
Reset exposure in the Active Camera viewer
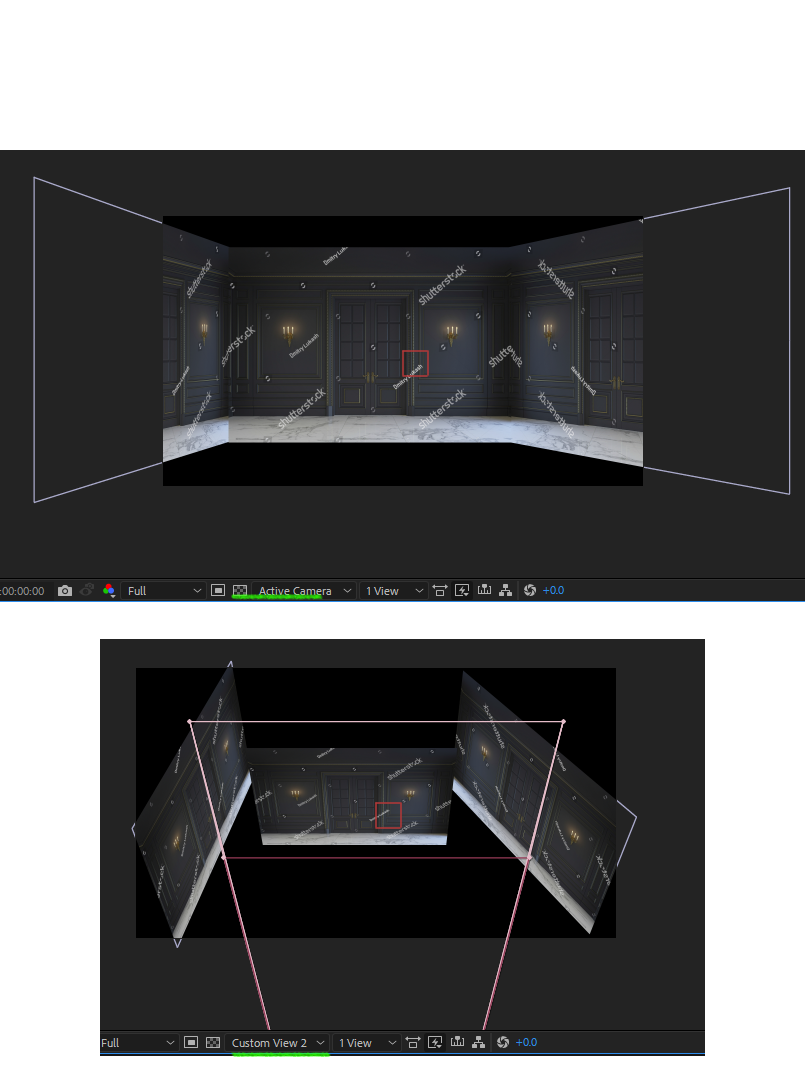click(530, 590)
